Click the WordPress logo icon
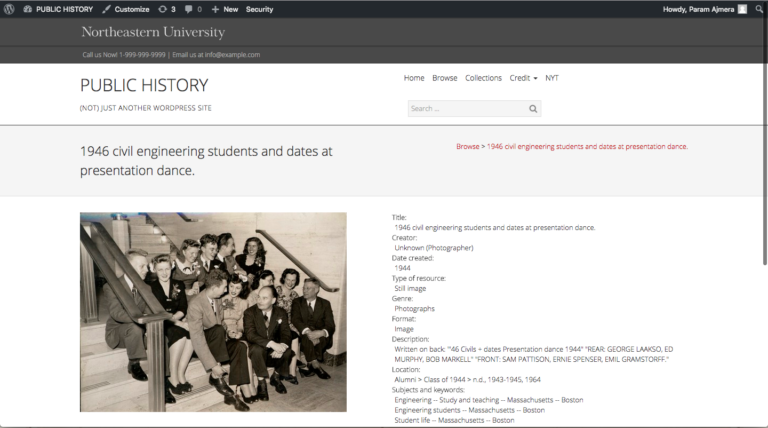The image size is (768, 428). 9,9
